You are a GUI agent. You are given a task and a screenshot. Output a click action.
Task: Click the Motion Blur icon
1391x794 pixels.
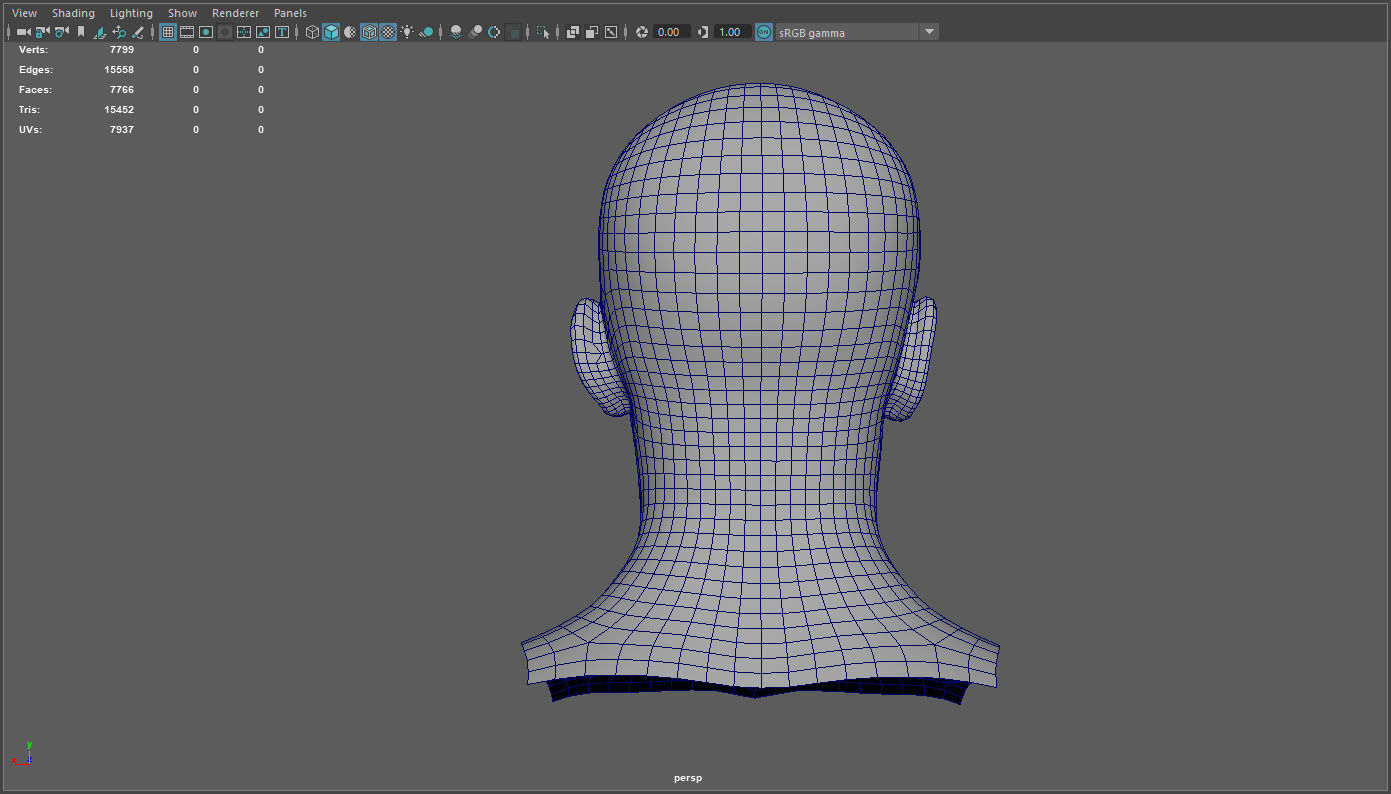(475, 32)
